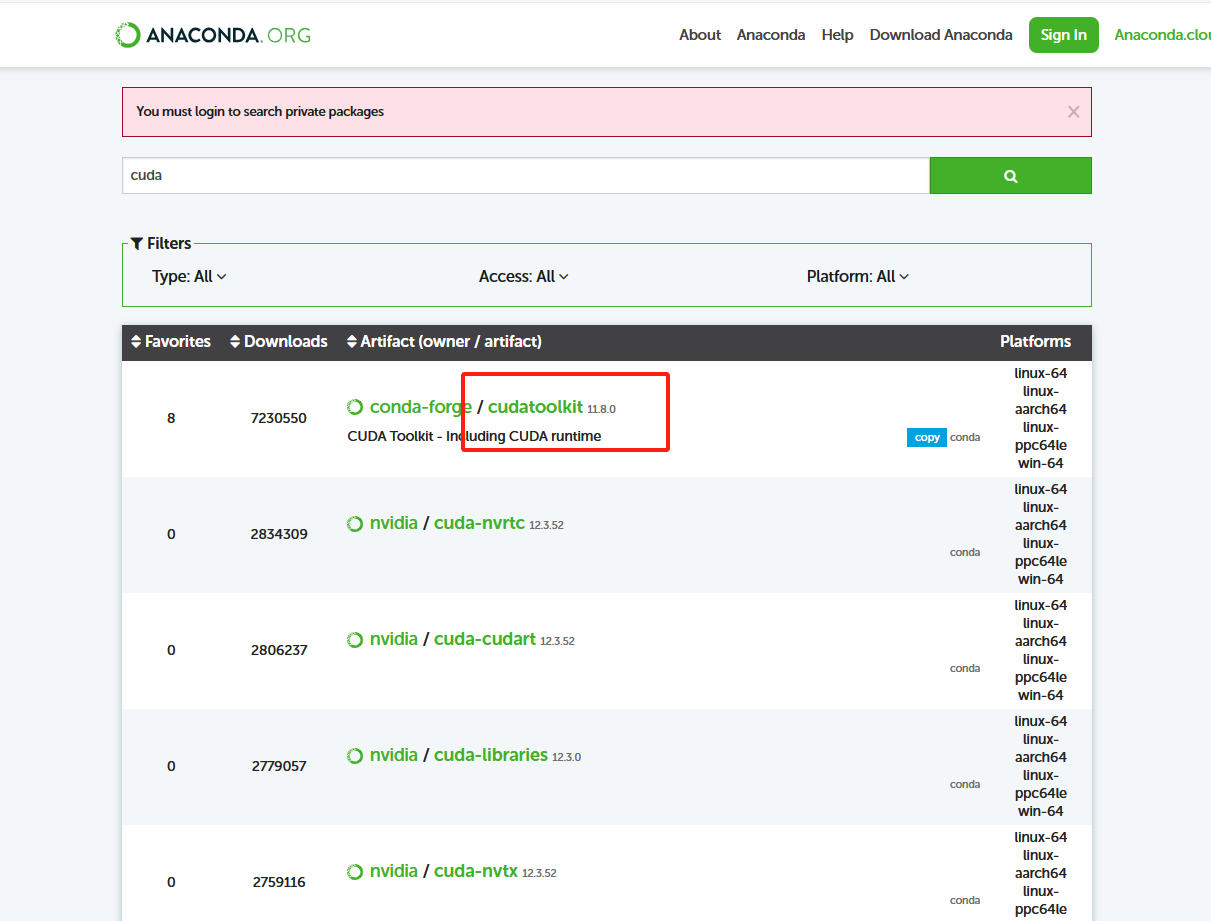Click the Platforms column header

click(1035, 342)
